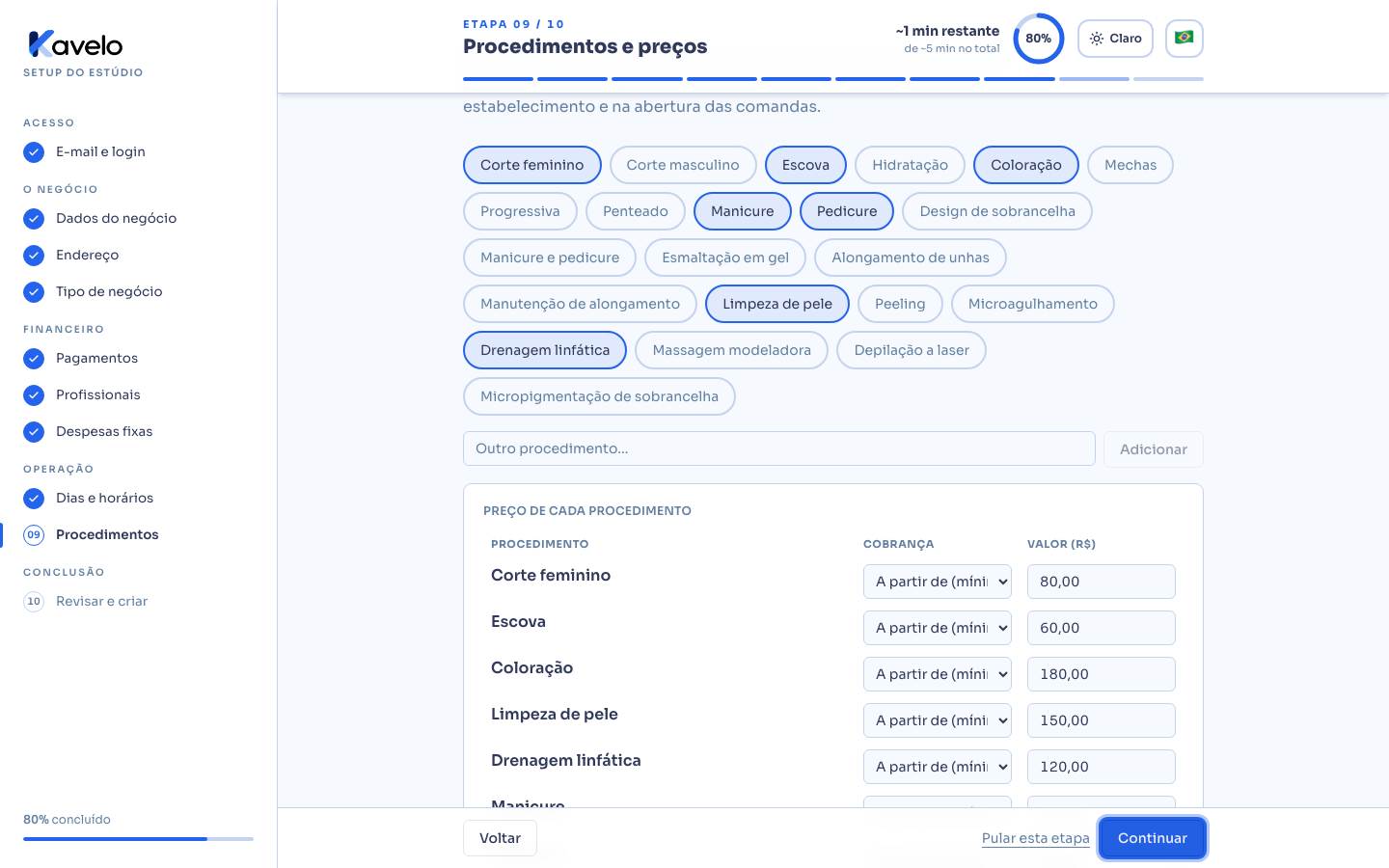Viewport: 1389px width, 868px height.
Task: Deselect the Drenagem linfática chip
Action: (x=545, y=350)
